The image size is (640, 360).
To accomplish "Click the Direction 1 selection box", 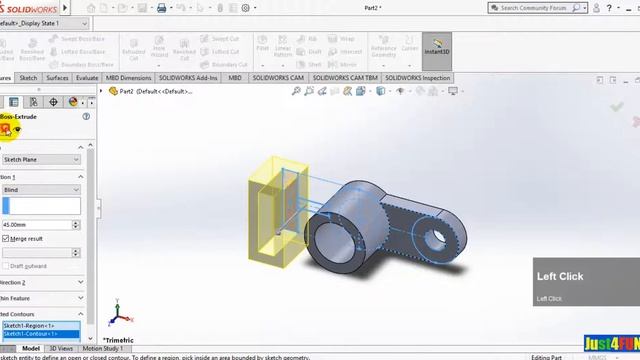I will coord(41,206).
